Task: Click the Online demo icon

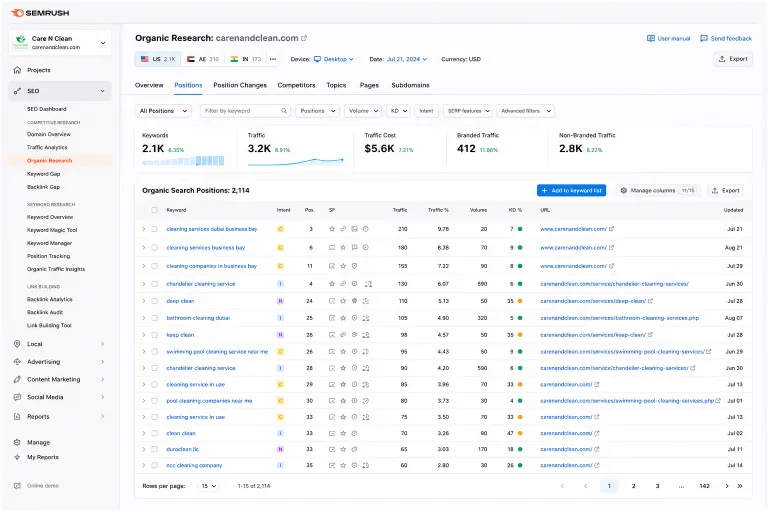Action: pos(17,486)
